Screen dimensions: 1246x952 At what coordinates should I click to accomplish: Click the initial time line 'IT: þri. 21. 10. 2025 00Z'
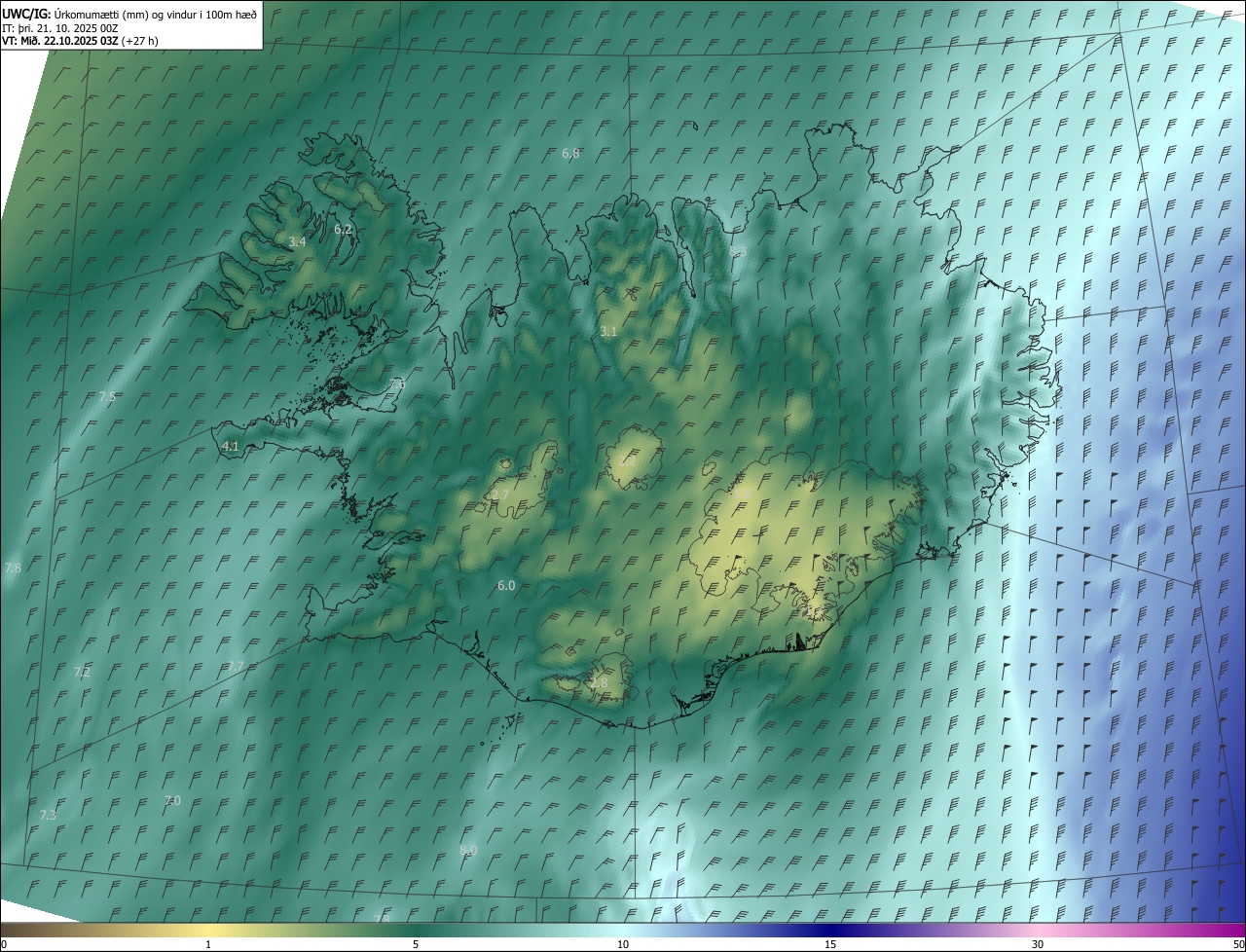tap(60, 27)
